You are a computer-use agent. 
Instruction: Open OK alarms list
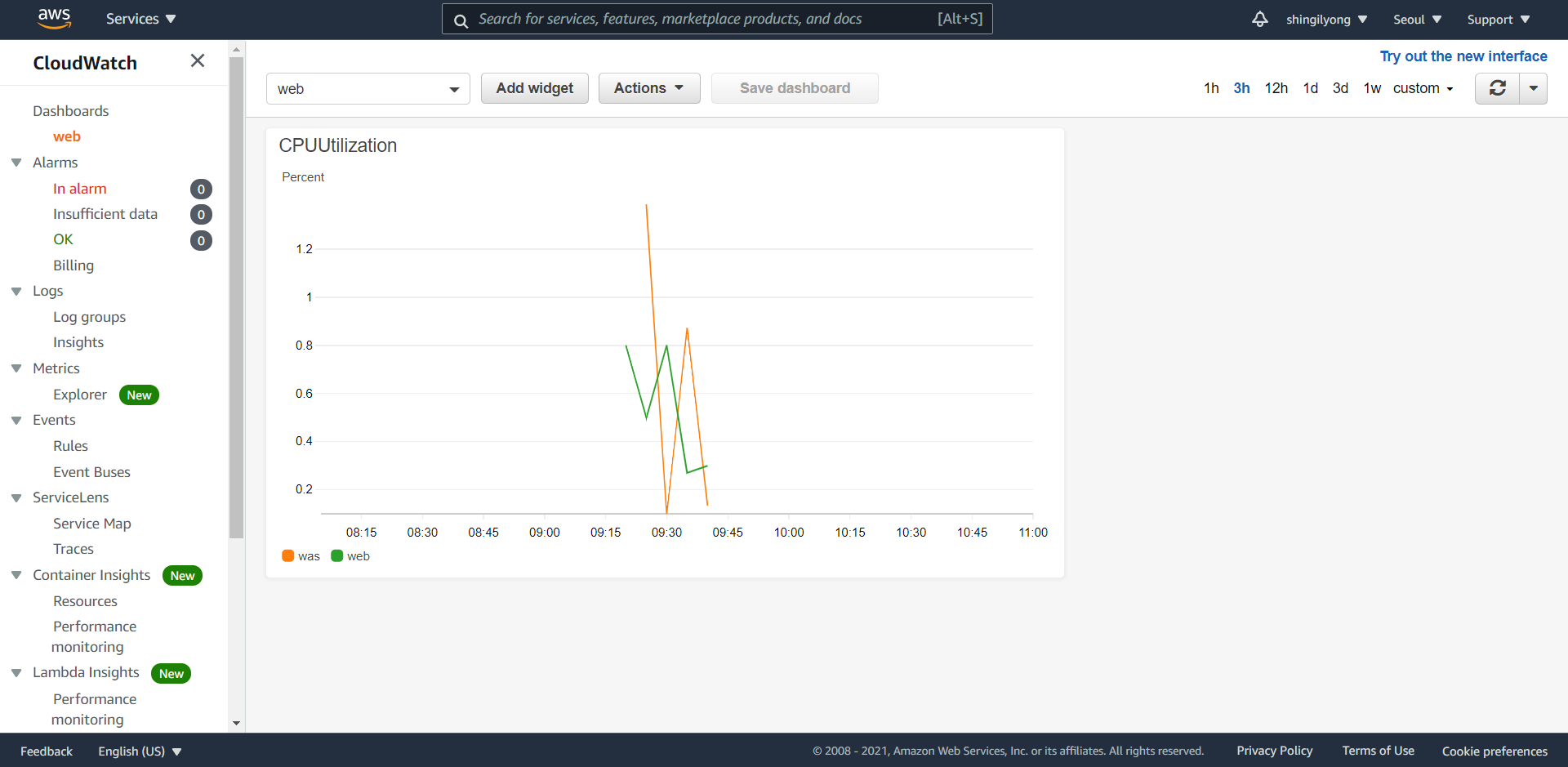click(63, 239)
